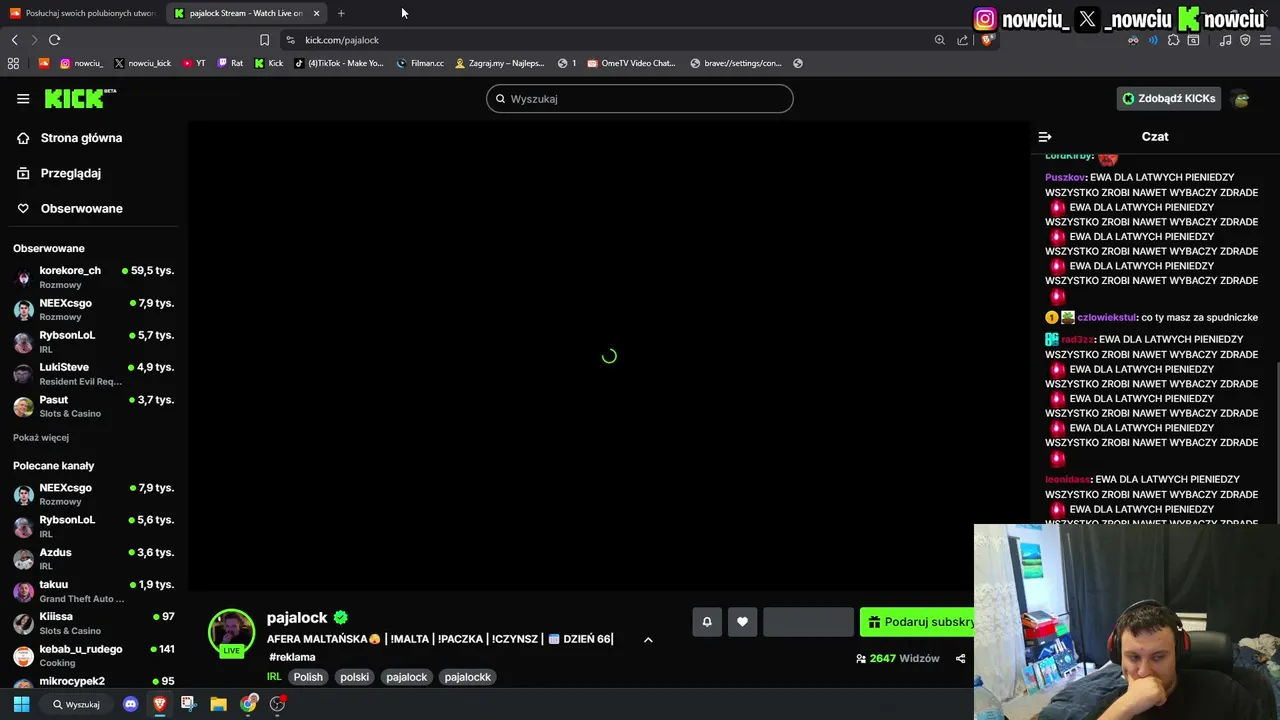1280x720 pixels.
Task: Click the bookmark icon in address bar
Action: [x=264, y=40]
